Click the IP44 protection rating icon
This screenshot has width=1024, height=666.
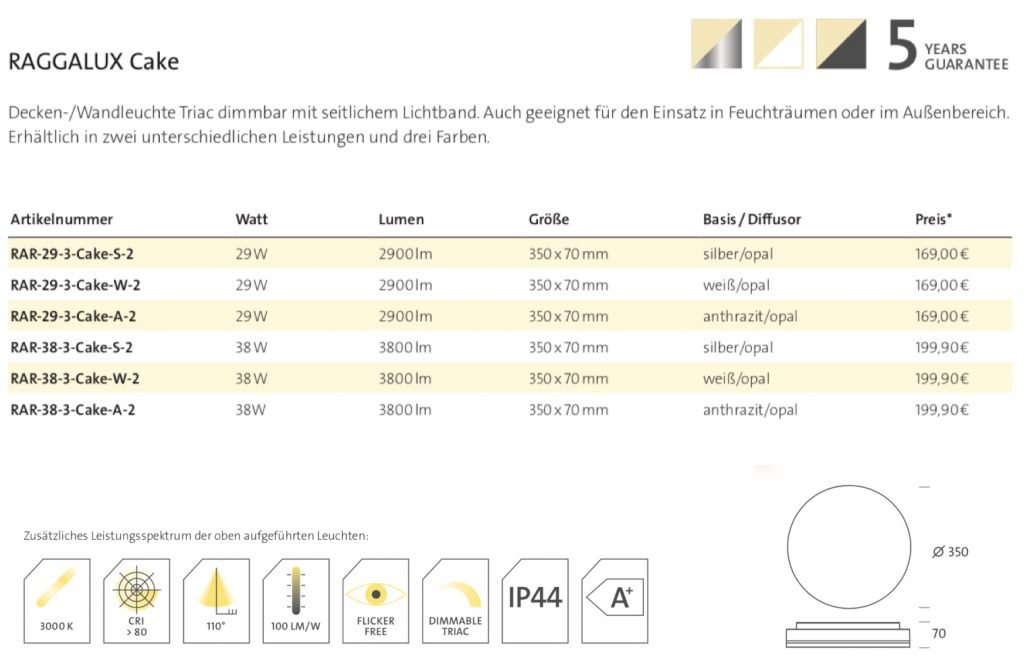[535, 601]
